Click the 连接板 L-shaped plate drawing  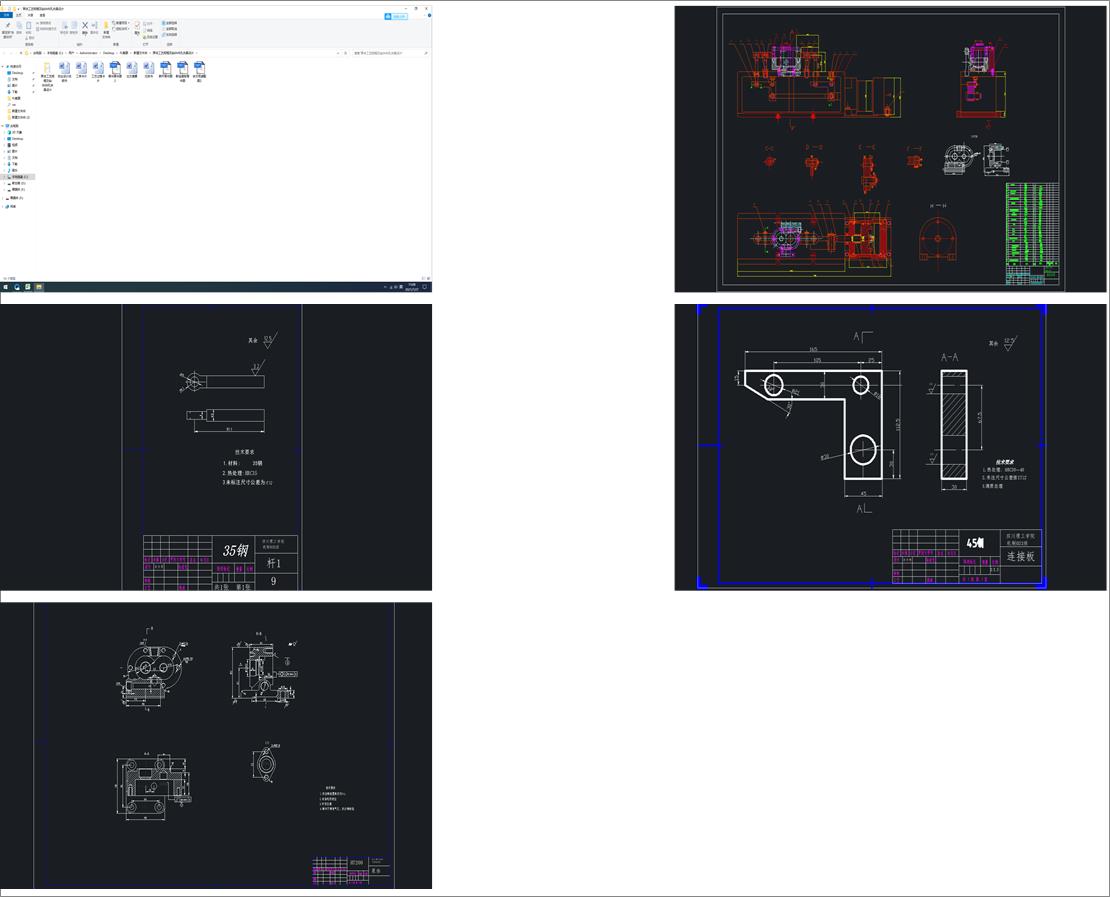coord(891,447)
